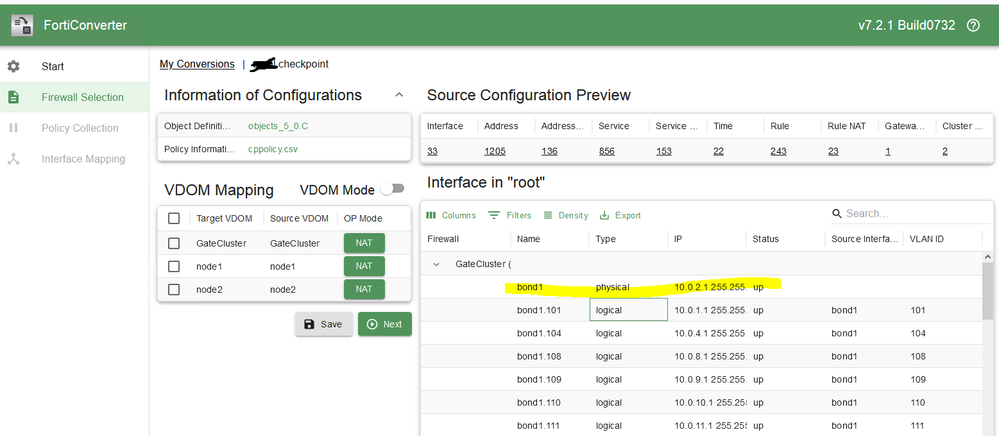This screenshot has width=999, height=436.
Task: Open the objects_5_0.C file link
Action: coord(278,126)
